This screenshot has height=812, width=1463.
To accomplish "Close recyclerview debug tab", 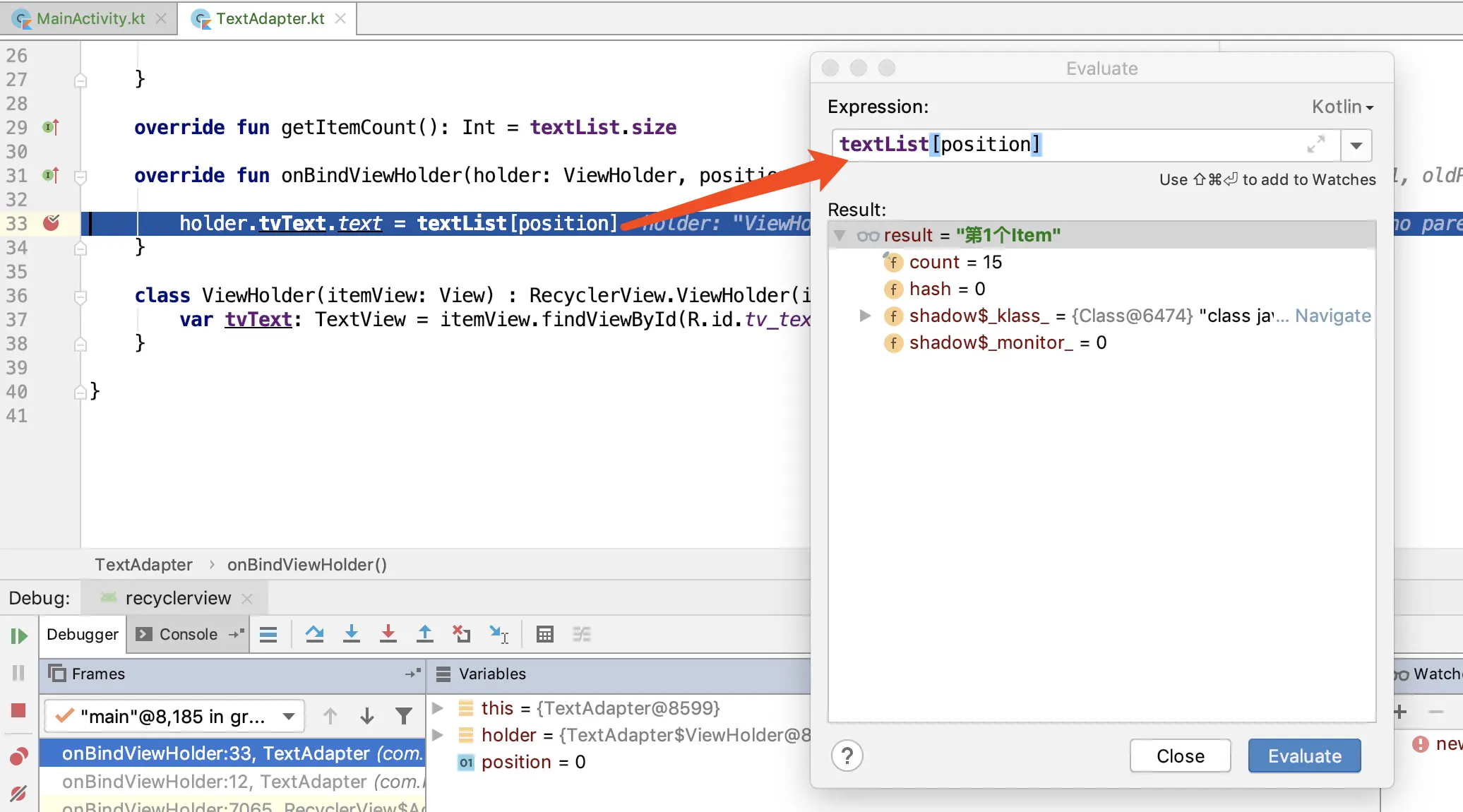I will point(247,599).
